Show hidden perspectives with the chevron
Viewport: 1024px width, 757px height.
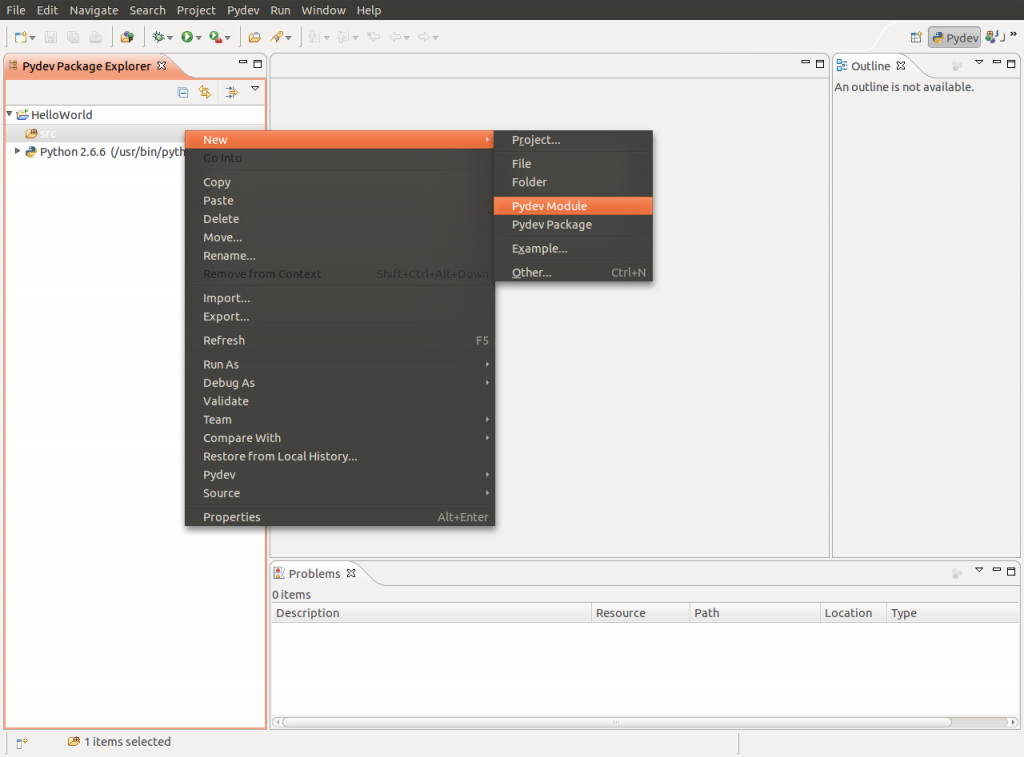(1014, 34)
